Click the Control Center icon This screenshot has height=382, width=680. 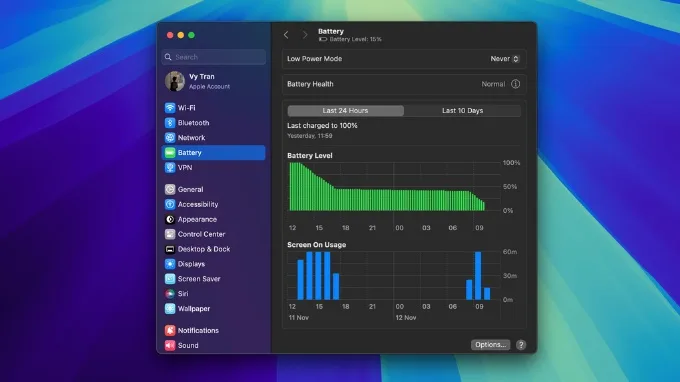click(170, 234)
